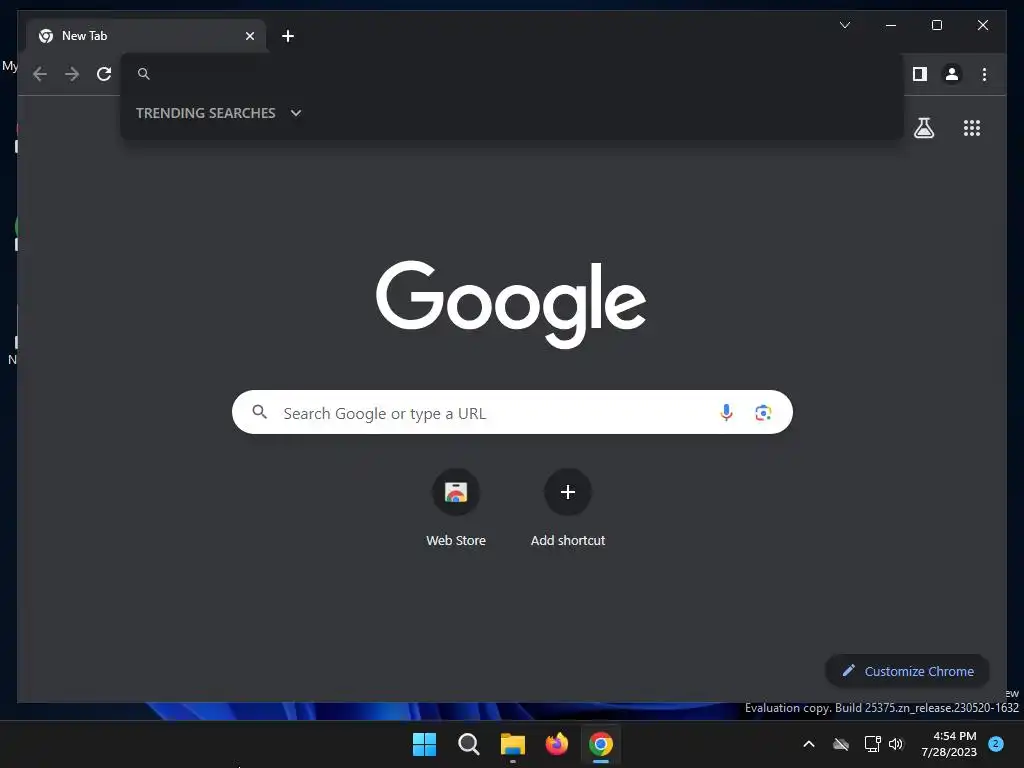Open the clock and date panel
The image size is (1024, 768).
click(x=949, y=744)
